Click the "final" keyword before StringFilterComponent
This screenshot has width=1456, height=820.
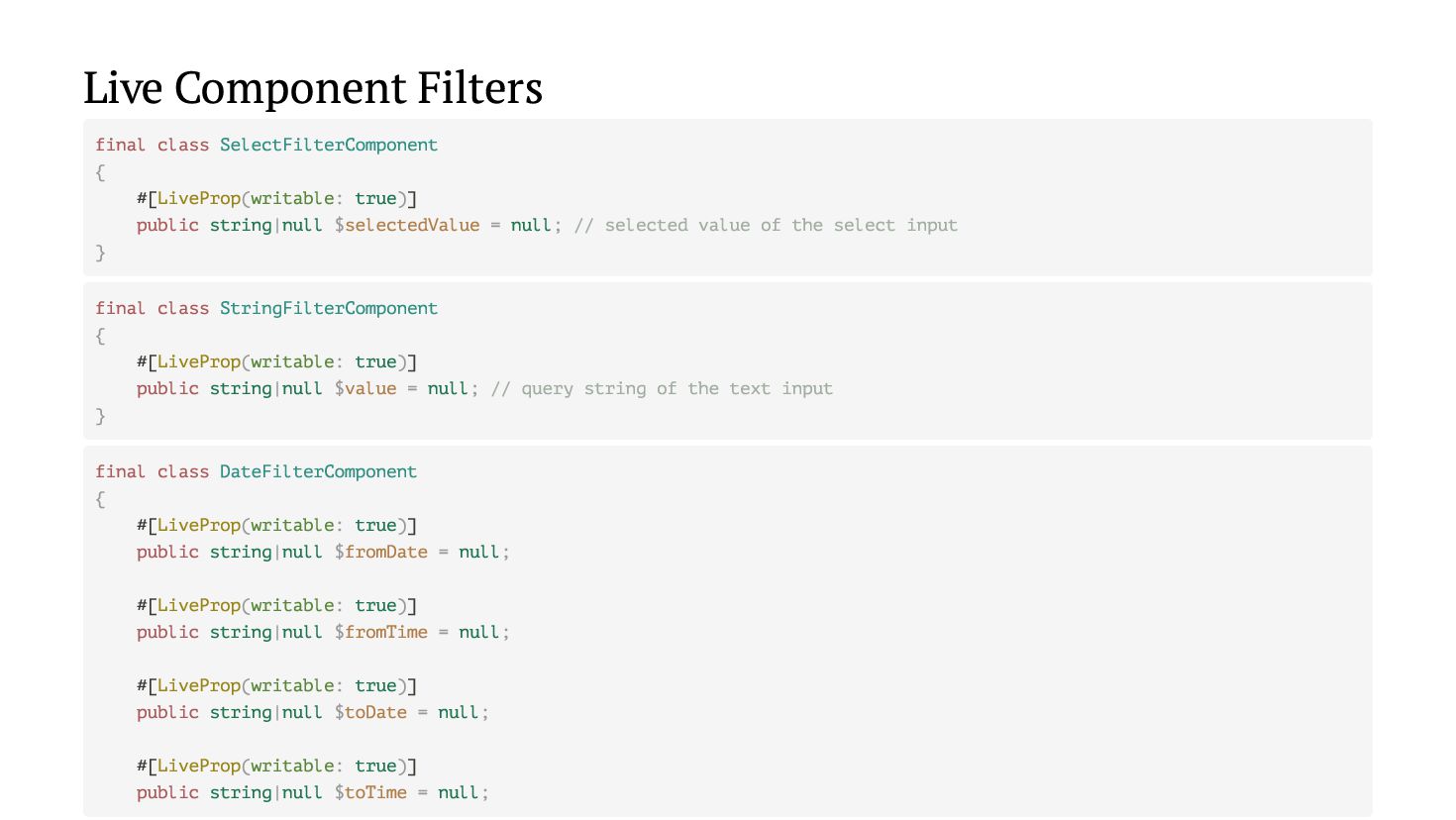[x=120, y=308]
